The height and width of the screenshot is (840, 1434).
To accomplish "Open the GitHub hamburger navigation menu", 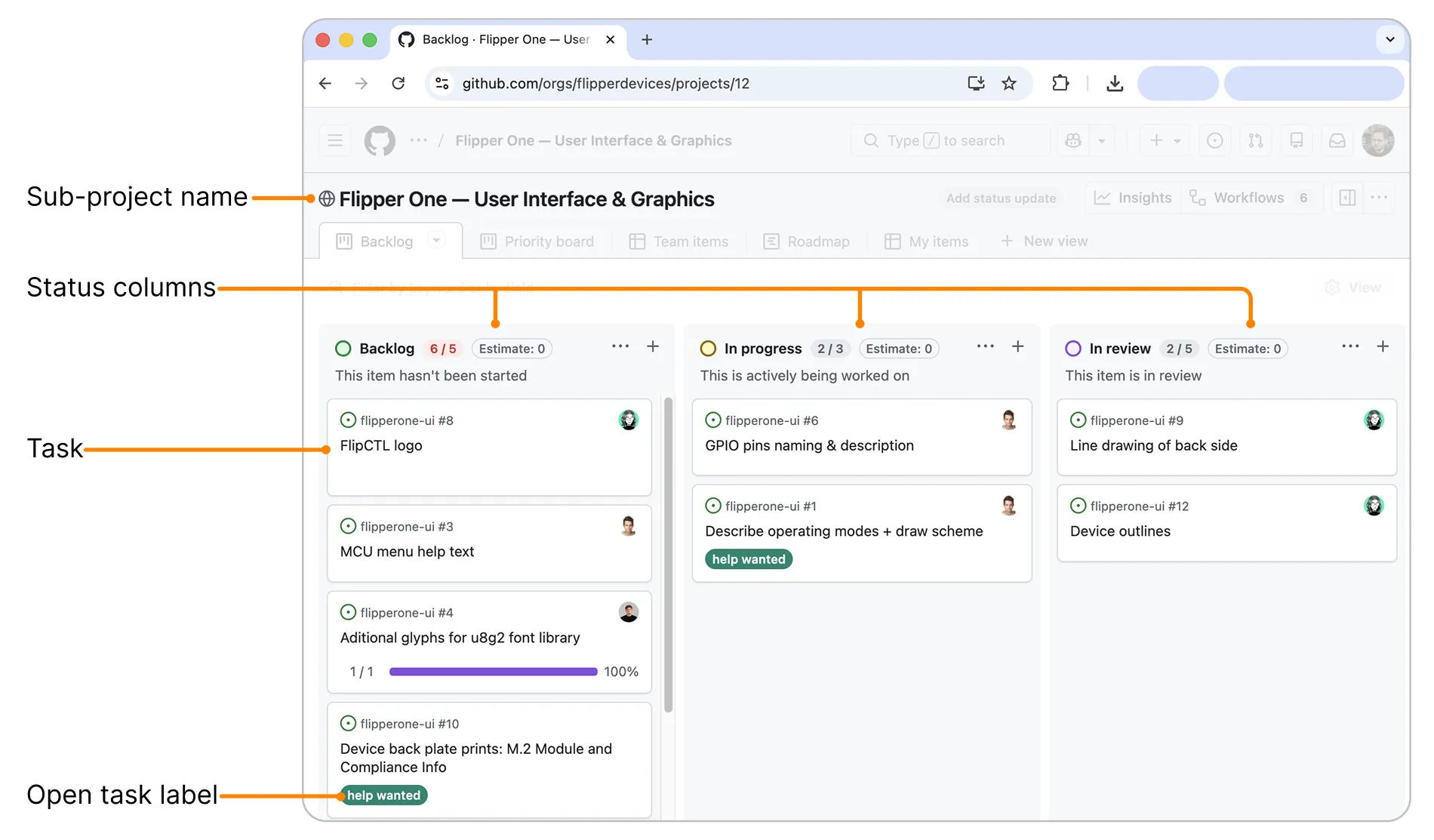I will click(335, 140).
